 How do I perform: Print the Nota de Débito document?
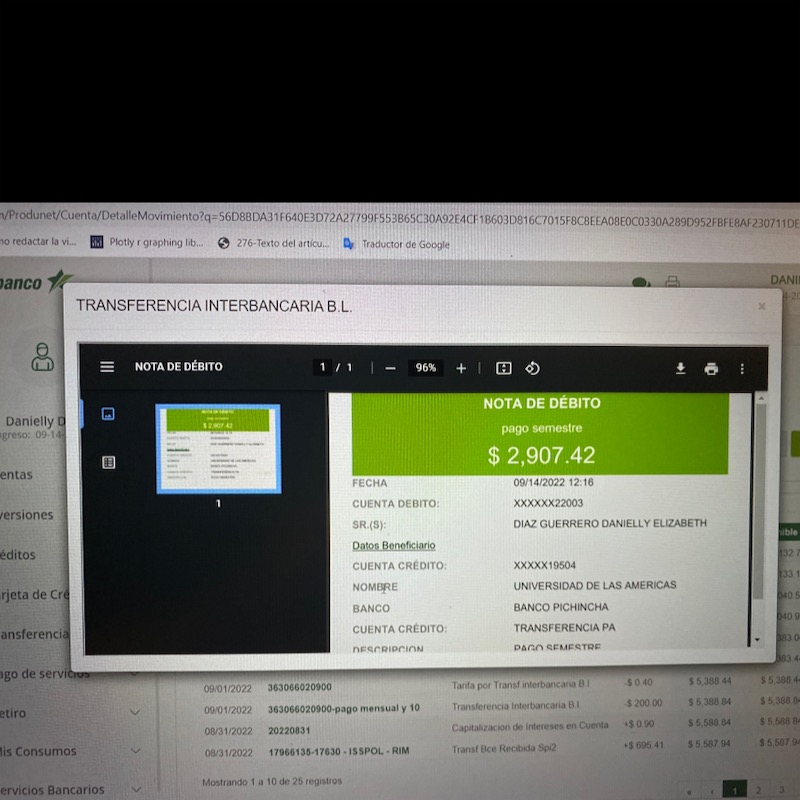pyautogui.click(x=711, y=368)
